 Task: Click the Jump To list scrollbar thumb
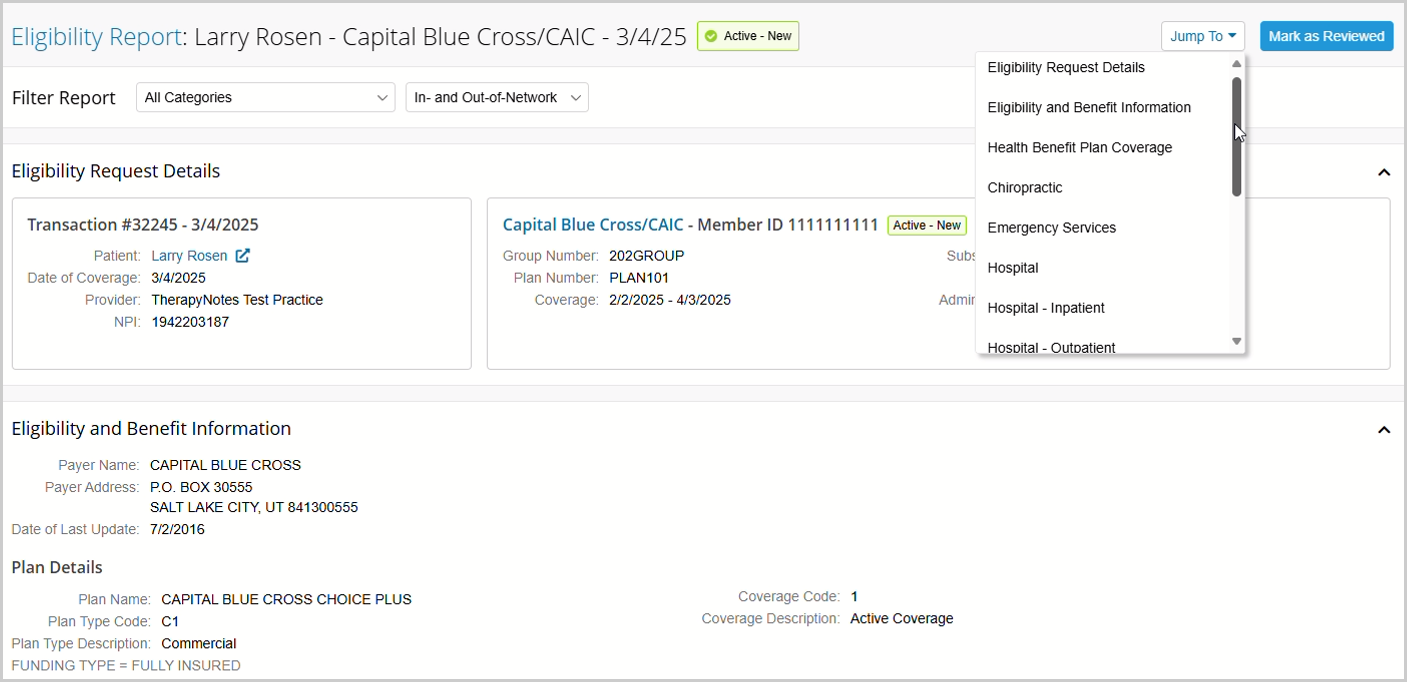tap(1237, 136)
